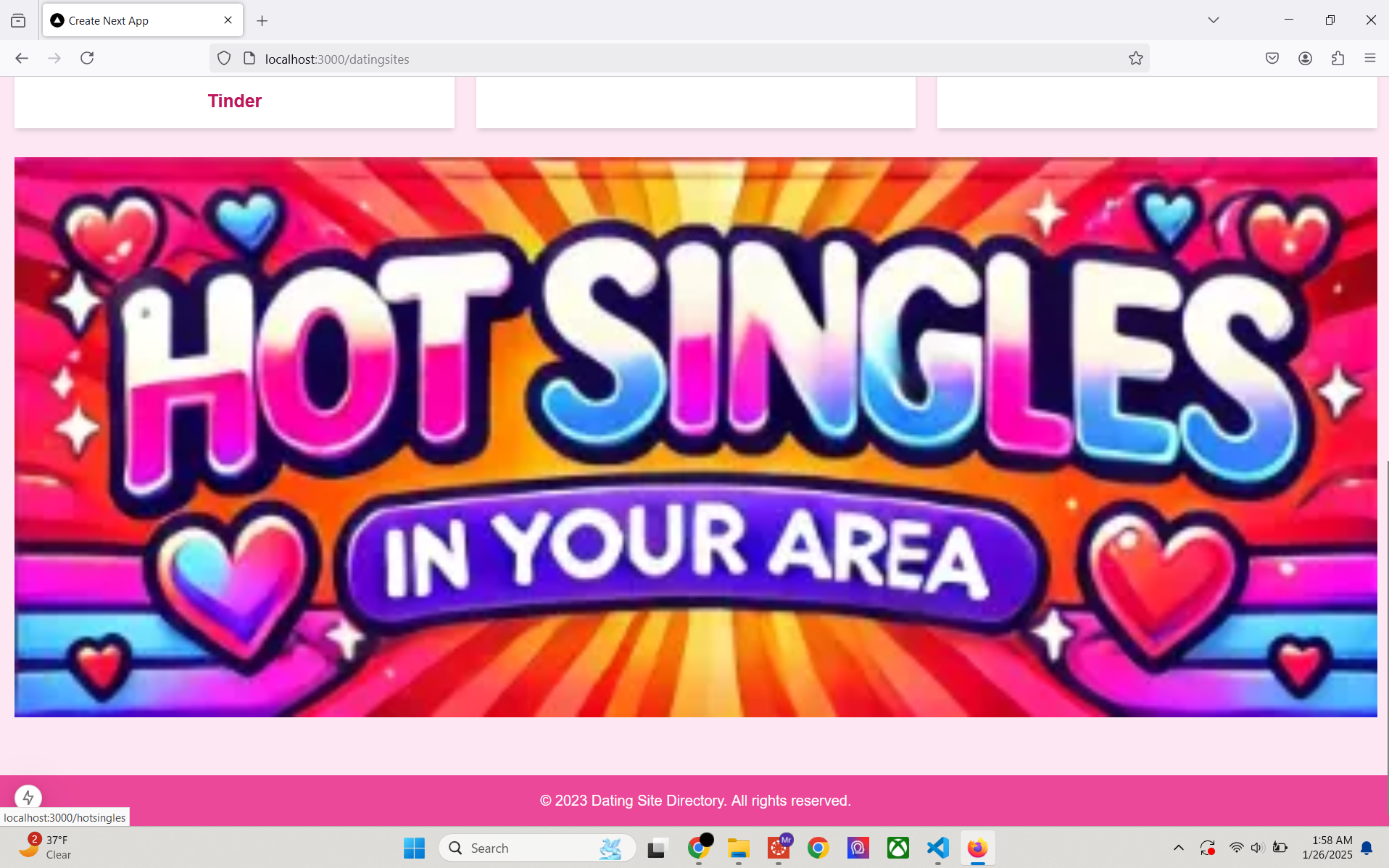Check the battery status icon
This screenshot has width=1389, height=868.
pos(1280,848)
